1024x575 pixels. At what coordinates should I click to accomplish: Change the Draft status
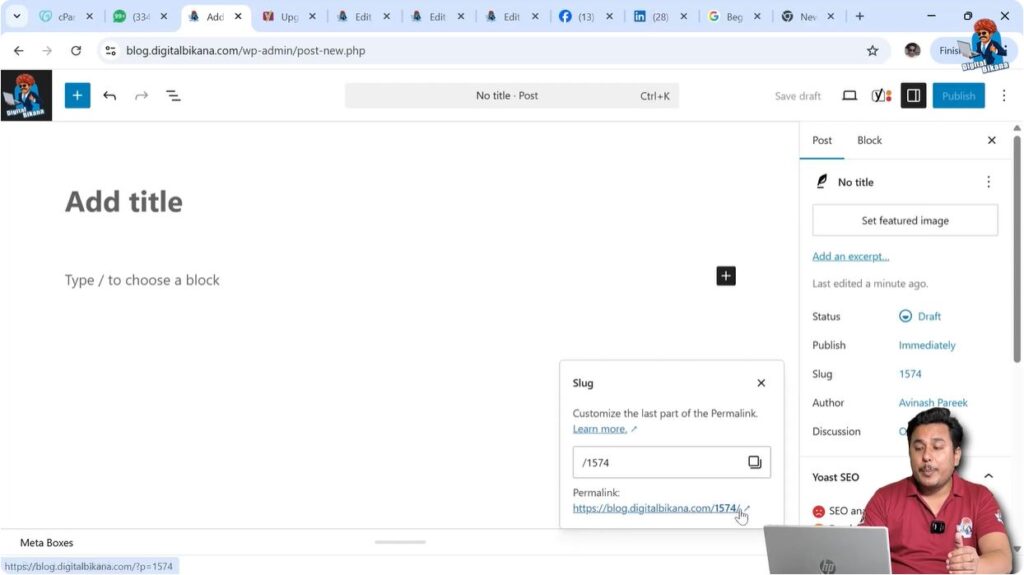click(x=920, y=316)
